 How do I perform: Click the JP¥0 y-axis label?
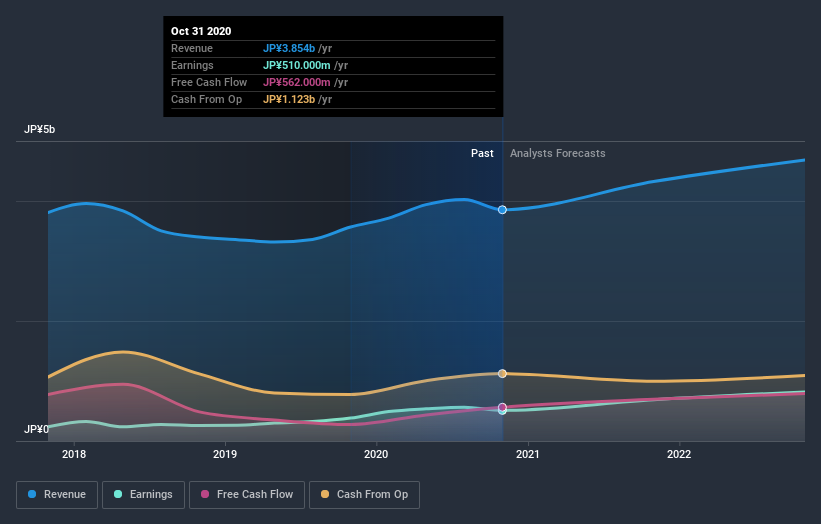tap(36, 429)
